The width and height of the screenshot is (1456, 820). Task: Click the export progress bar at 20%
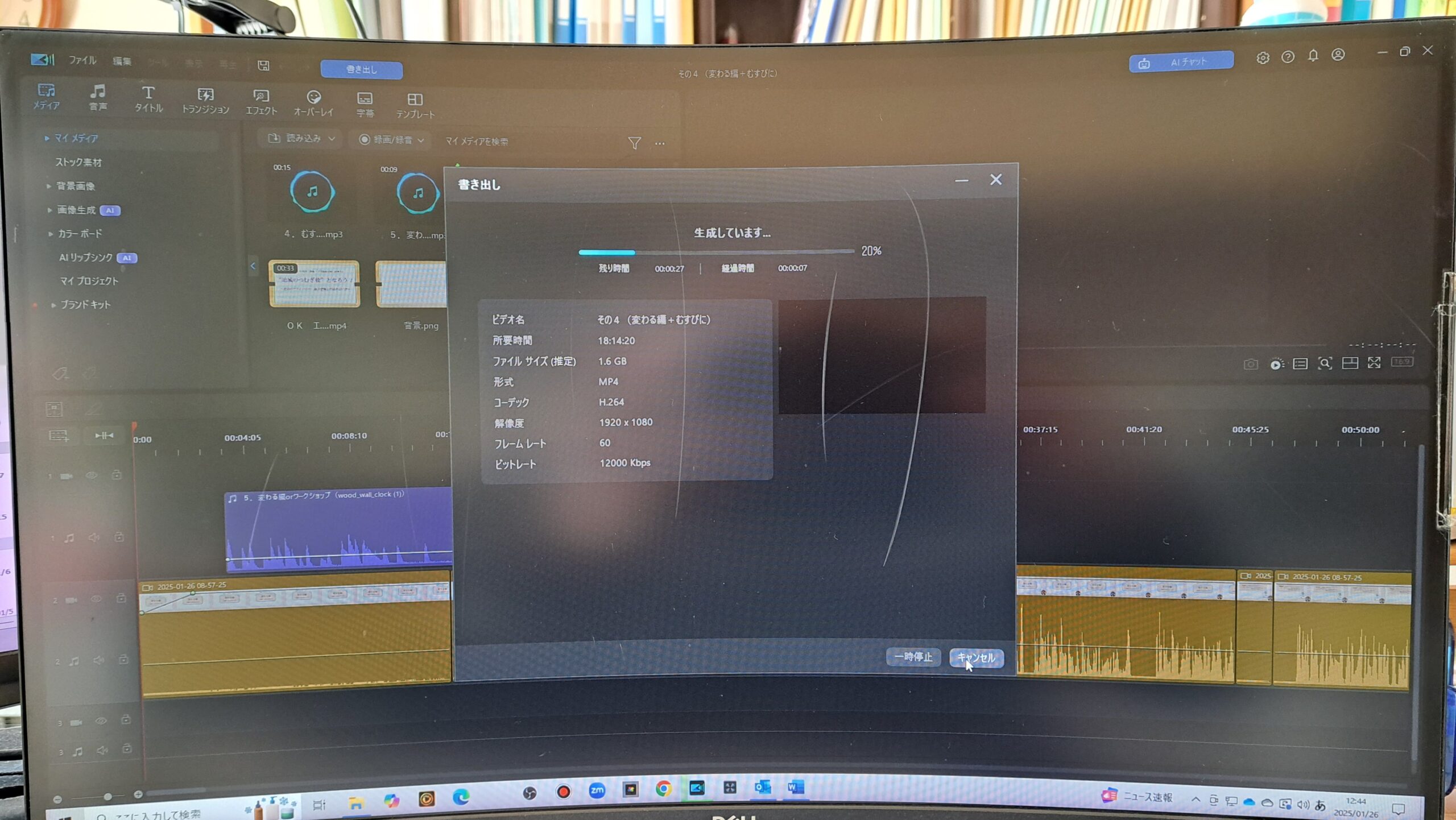(717, 251)
